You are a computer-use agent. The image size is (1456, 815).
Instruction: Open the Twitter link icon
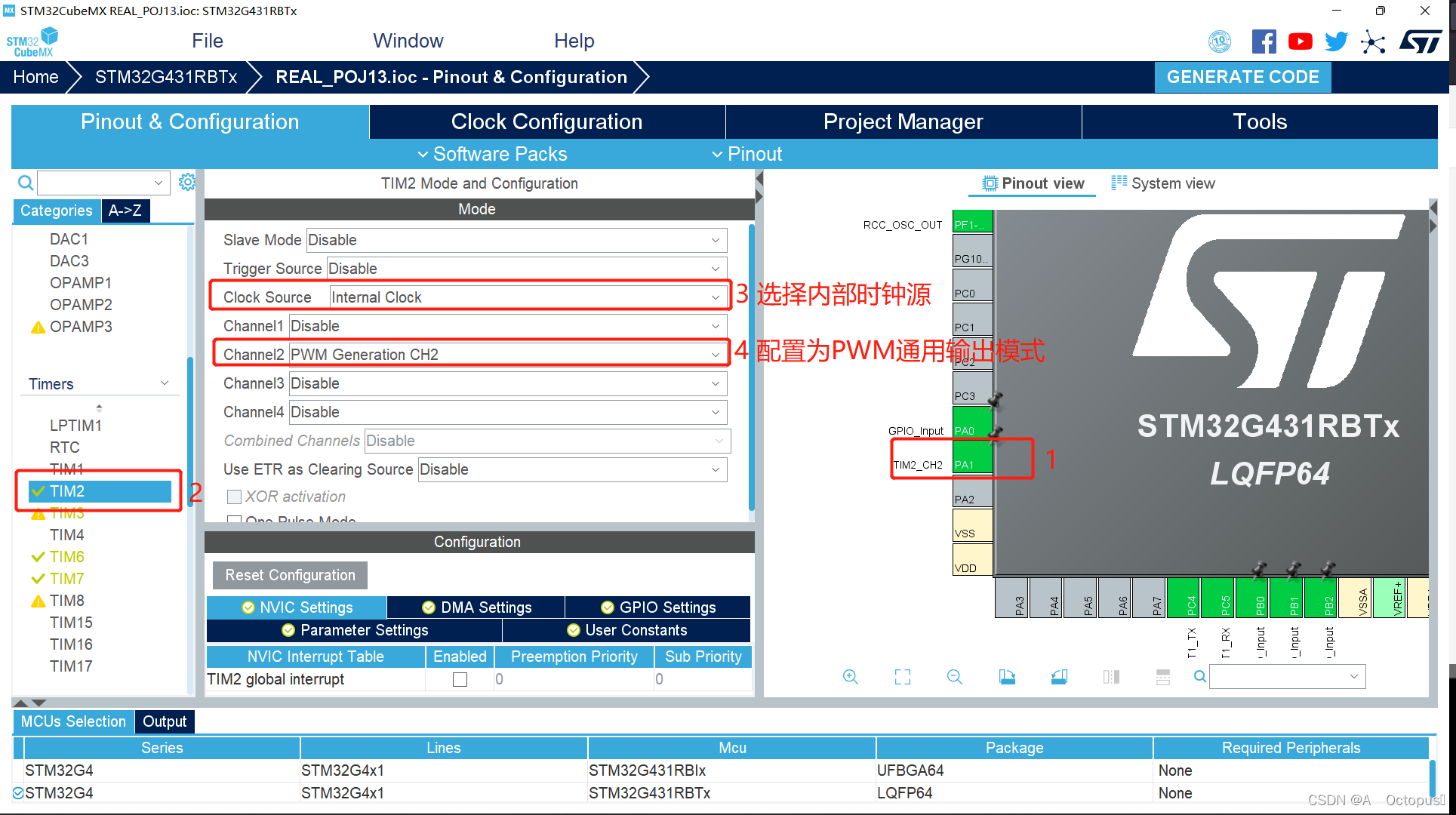tap(1336, 42)
